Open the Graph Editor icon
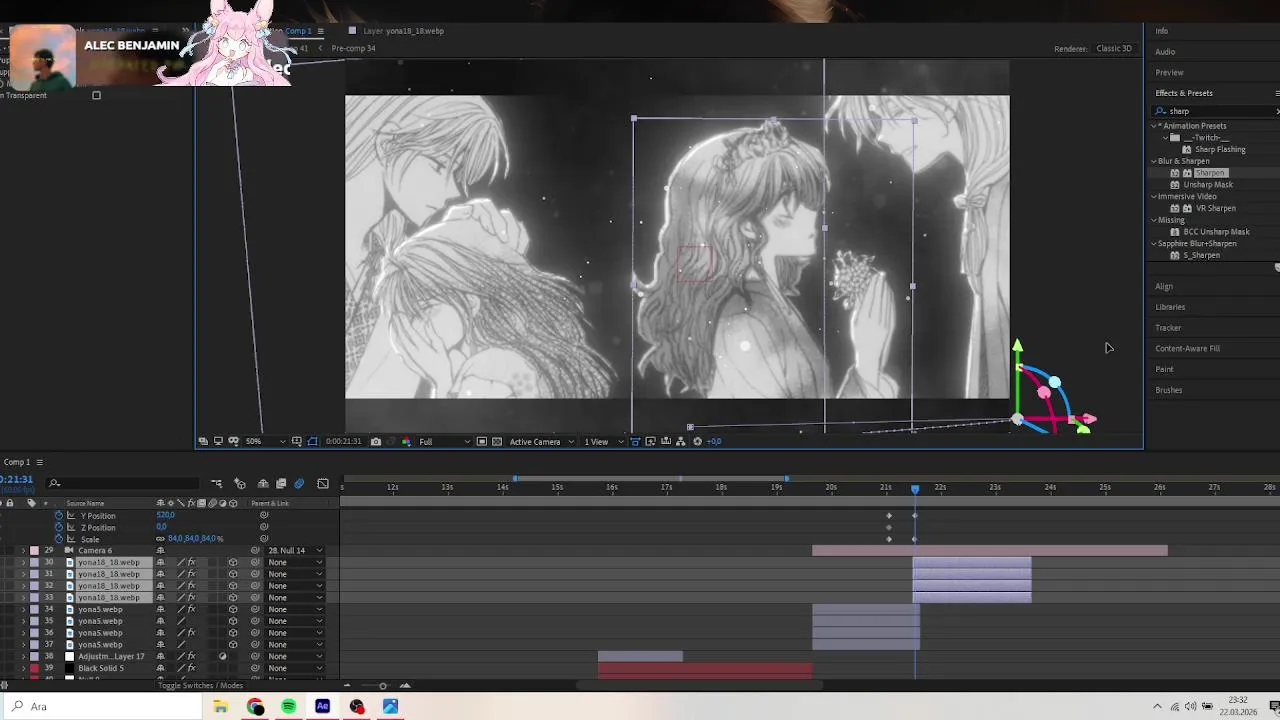The height and width of the screenshot is (720, 1280). tap(323, 484)
